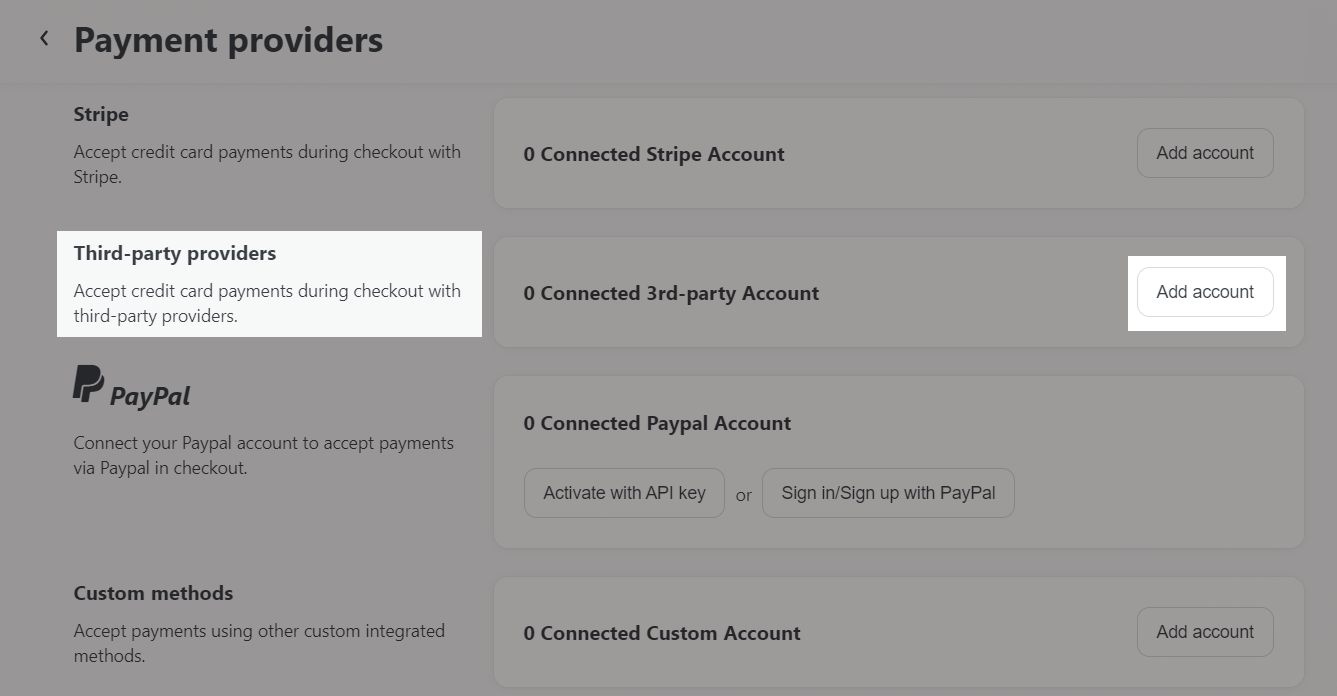Click the 0 Connected 3rd-party Account label

pos(671,293)
